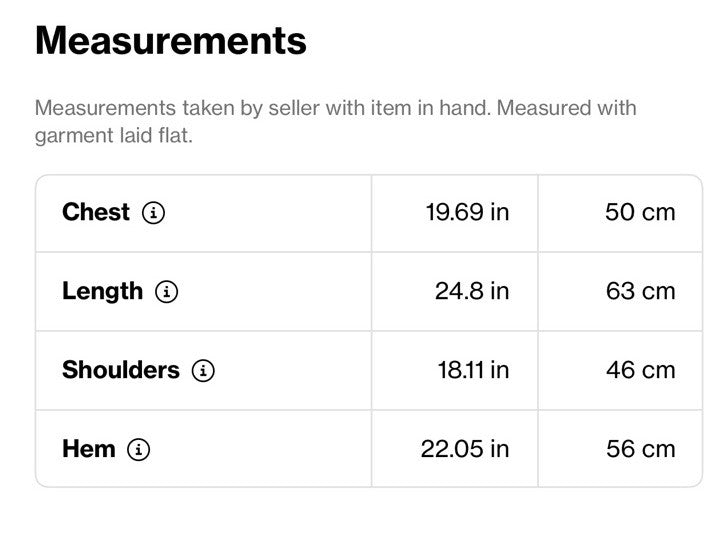Click the 22.05 in hem value

coord(465,449)
